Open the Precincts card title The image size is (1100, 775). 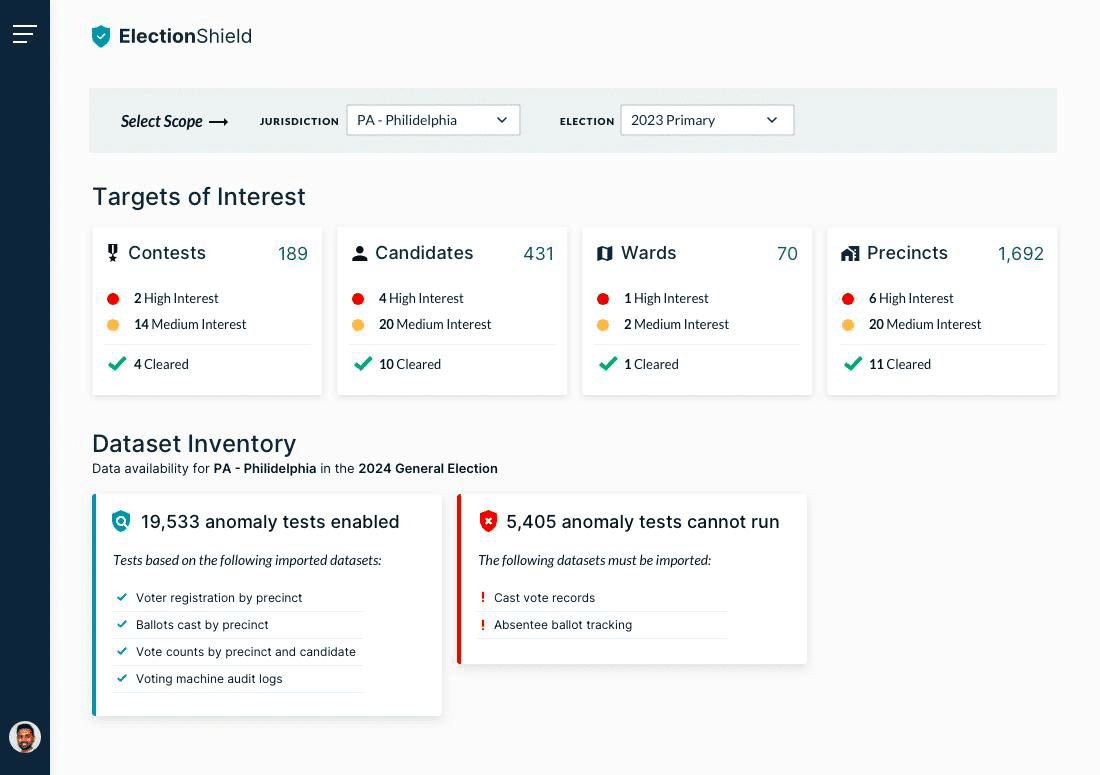(x=907, y=252)
